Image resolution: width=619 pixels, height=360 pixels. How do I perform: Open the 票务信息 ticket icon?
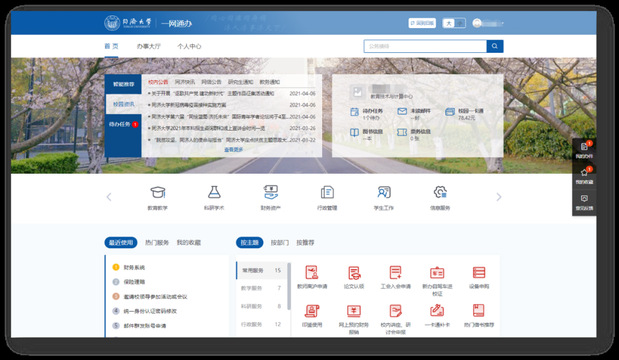coord(402,132)
